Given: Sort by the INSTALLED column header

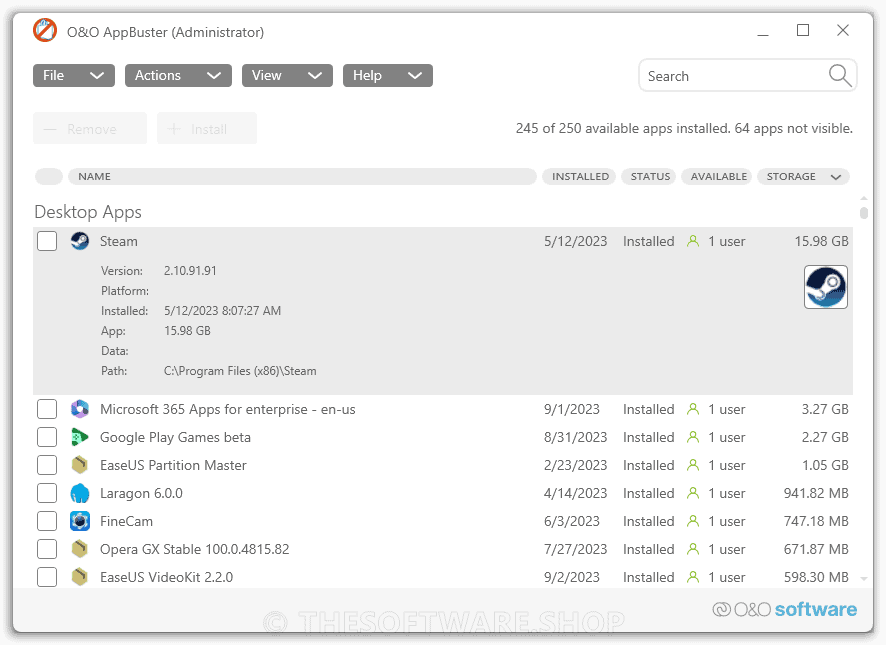Looking at the screenshot, I should 579,176.
